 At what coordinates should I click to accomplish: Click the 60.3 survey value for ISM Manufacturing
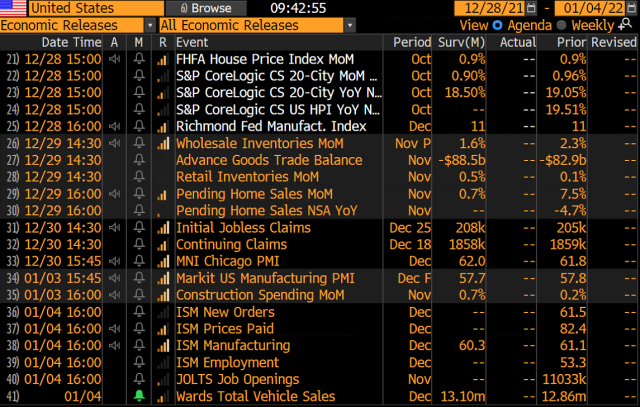click(472, 346)
